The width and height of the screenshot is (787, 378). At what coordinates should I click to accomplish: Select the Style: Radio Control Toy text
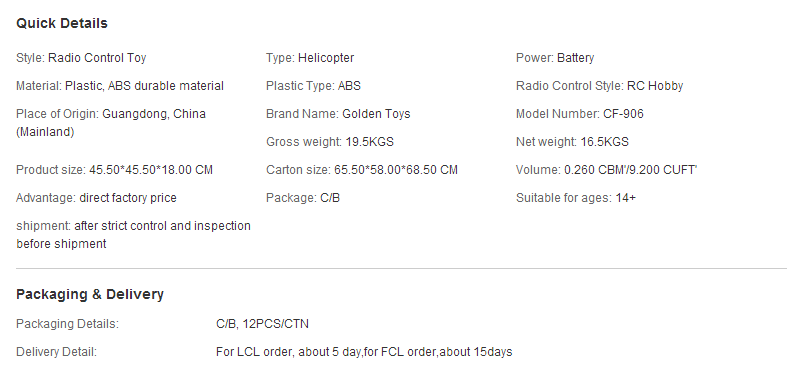tap(81, 58)
